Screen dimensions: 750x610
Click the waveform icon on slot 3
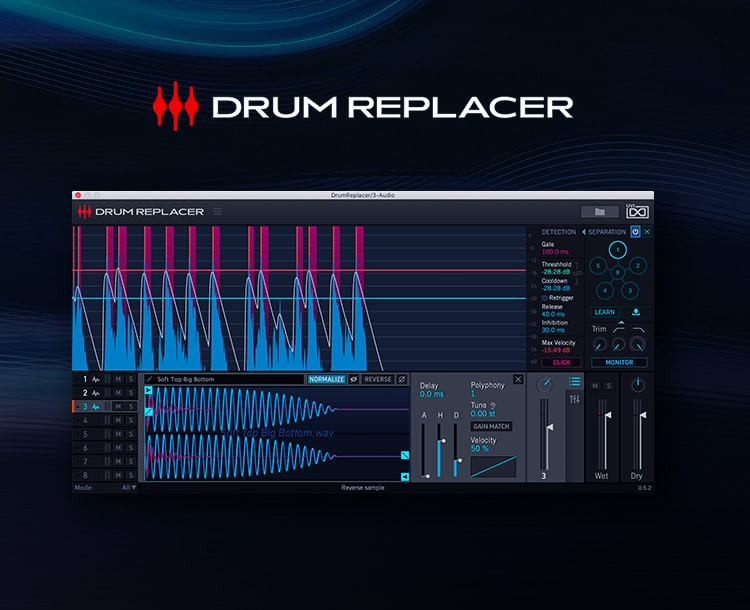point(96,407)
